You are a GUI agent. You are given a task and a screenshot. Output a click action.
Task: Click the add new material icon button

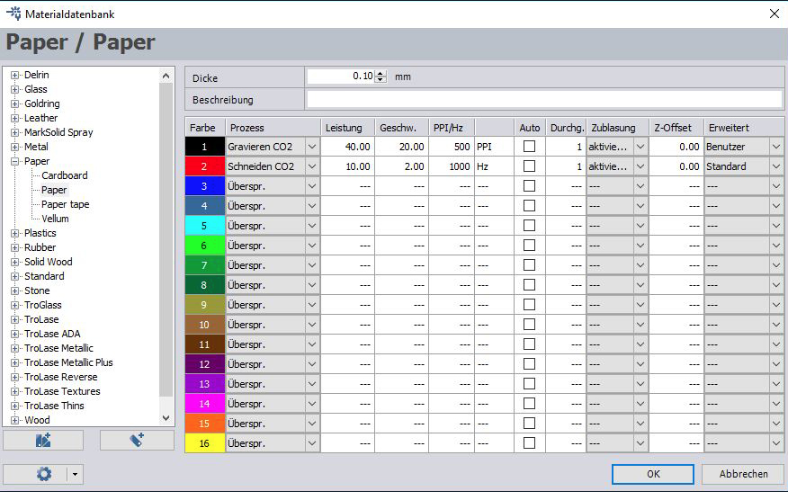[136, 440]
